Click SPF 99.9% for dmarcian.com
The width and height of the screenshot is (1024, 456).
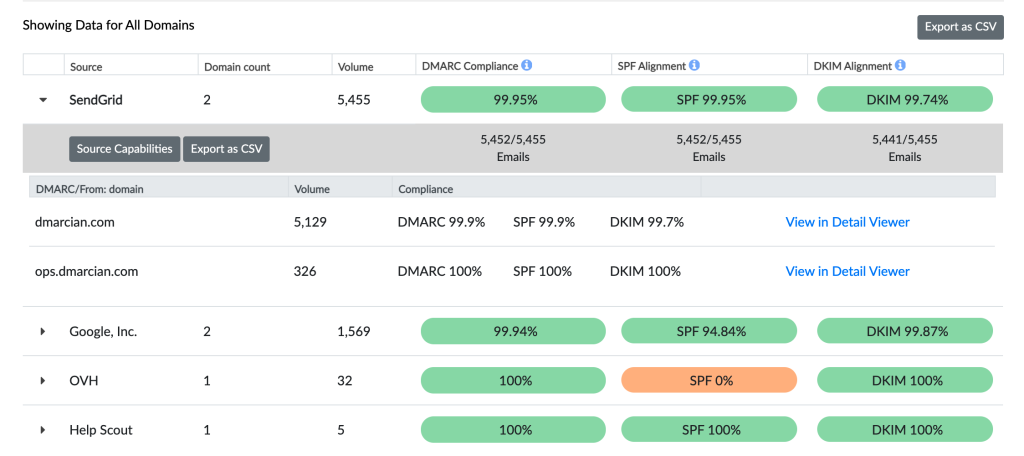(x=544, y=222)
